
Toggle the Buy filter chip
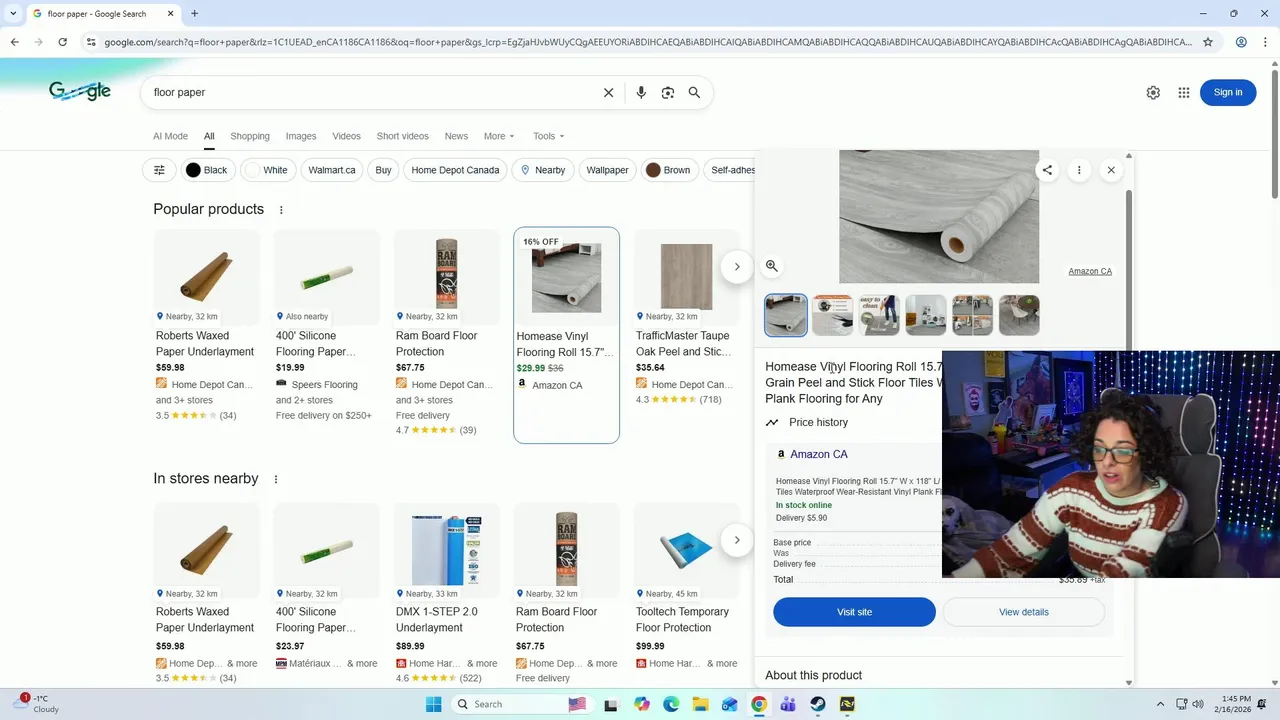[383, 170]
